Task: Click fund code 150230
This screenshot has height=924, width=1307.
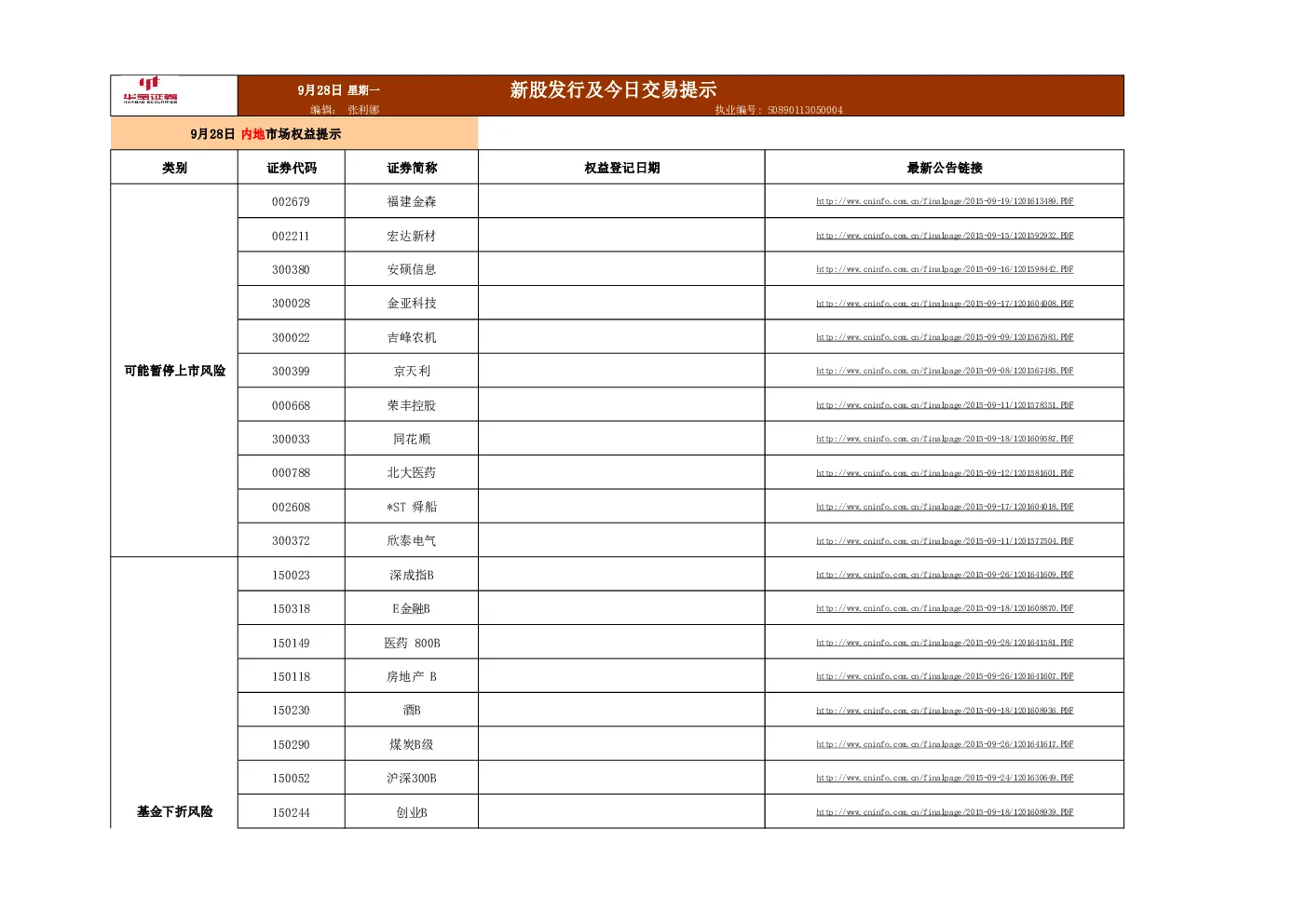Action: [291, 711]
